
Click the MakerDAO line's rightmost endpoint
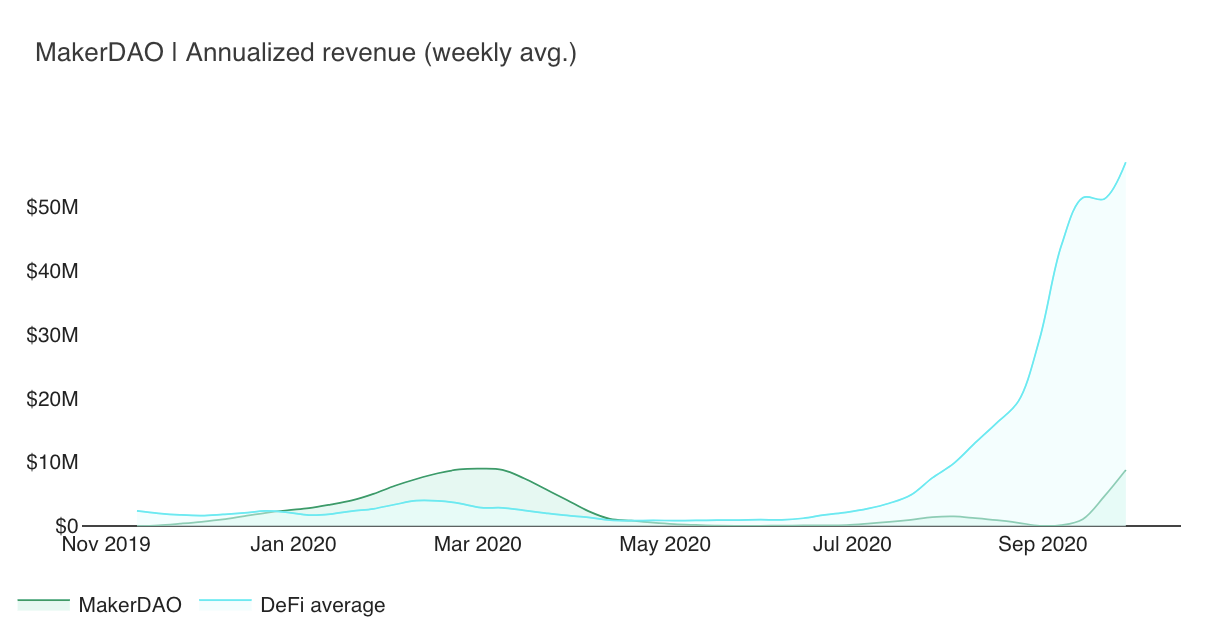click(x=1126, y=470)
